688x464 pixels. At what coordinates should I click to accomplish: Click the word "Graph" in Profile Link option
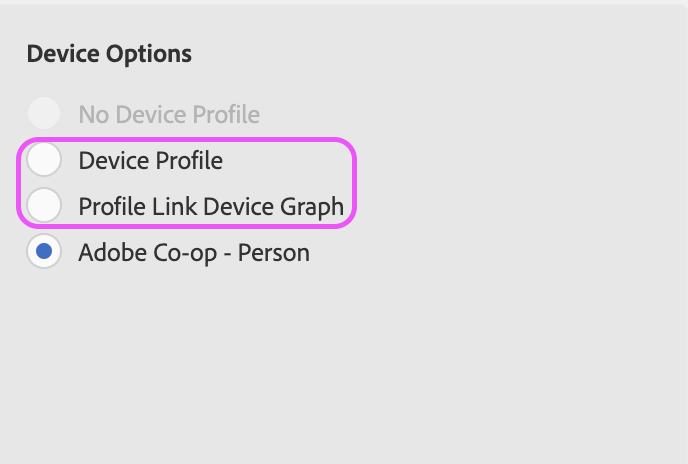(312, 207)
